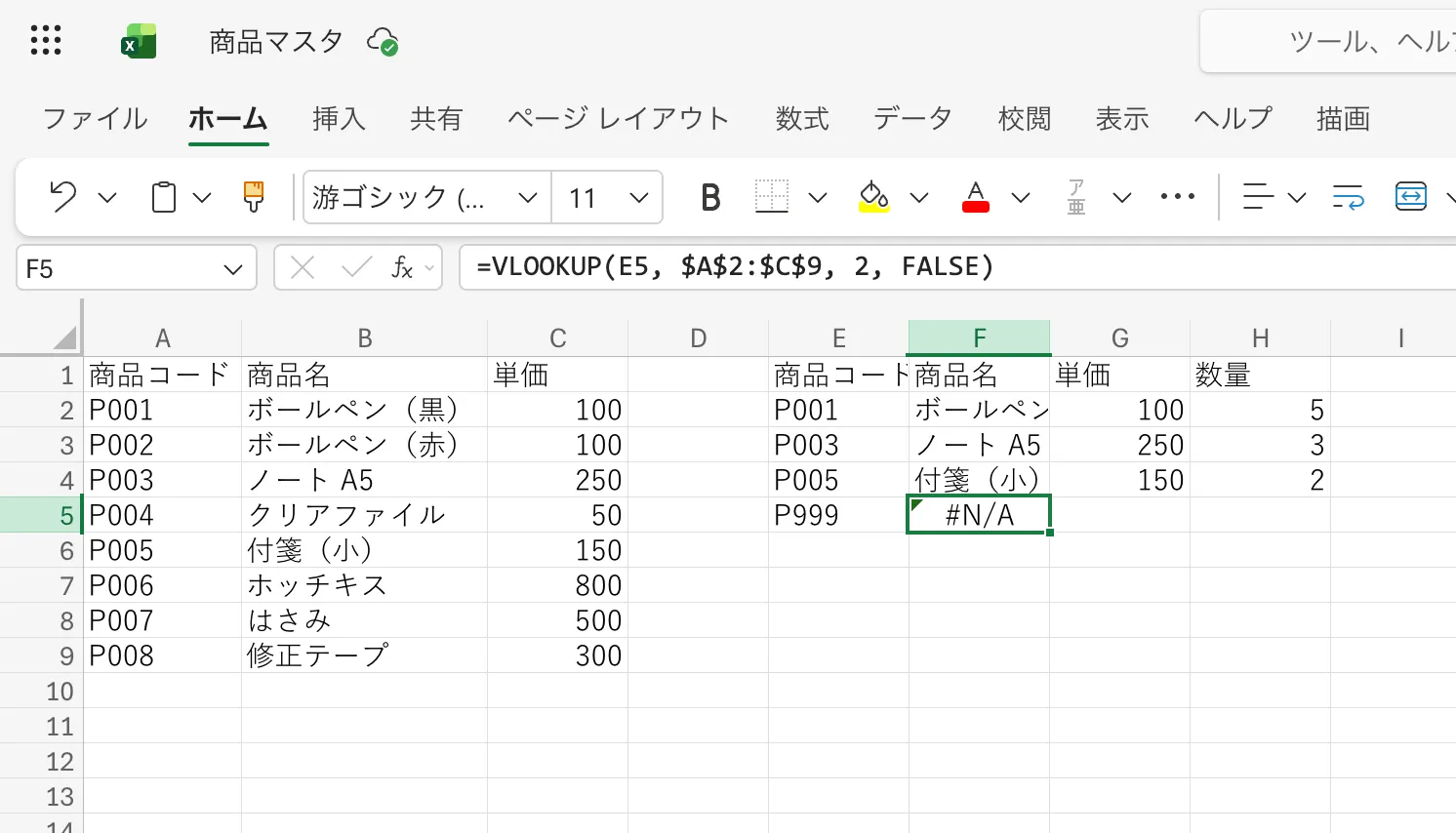Cancel formula entry X icon
The height and width of the screenshot is (833, 1456).
tap(303, 267)
